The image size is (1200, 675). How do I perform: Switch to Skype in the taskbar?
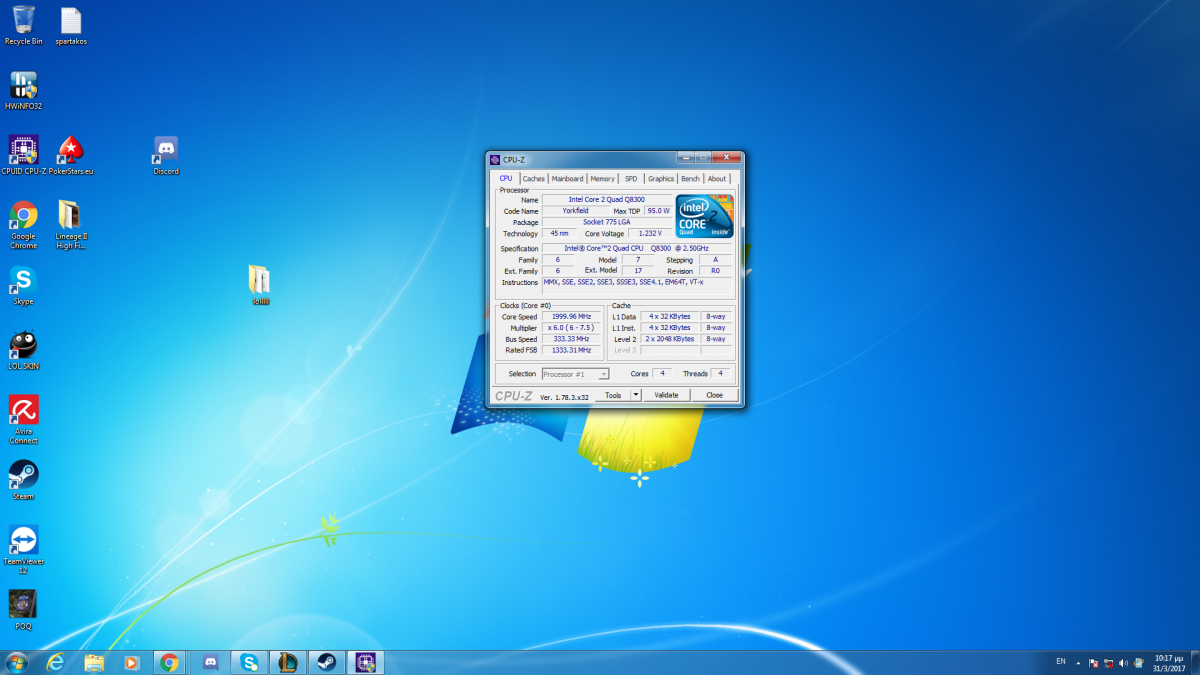pos(248,663)
